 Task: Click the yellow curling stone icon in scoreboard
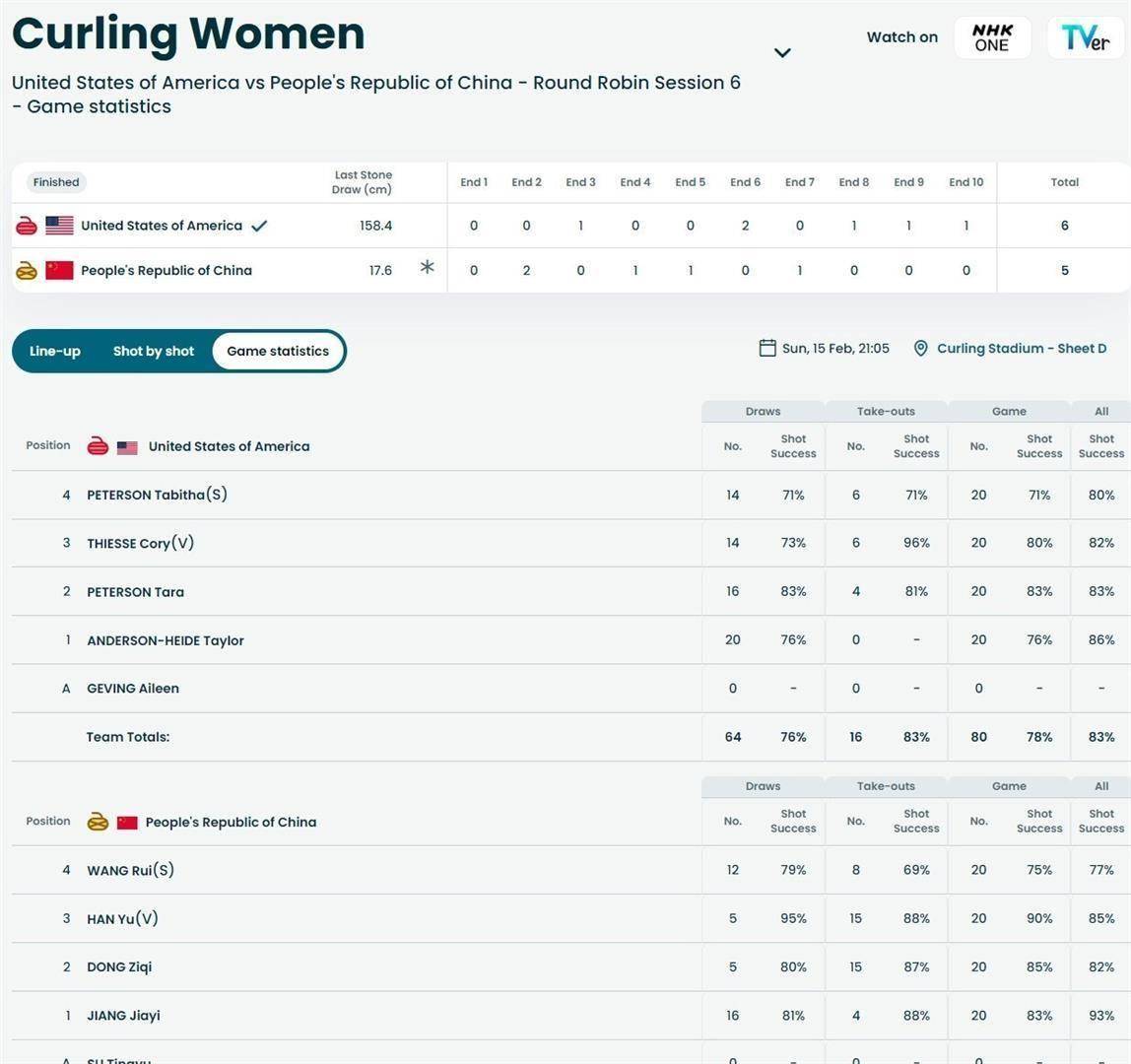click(27, 271)
